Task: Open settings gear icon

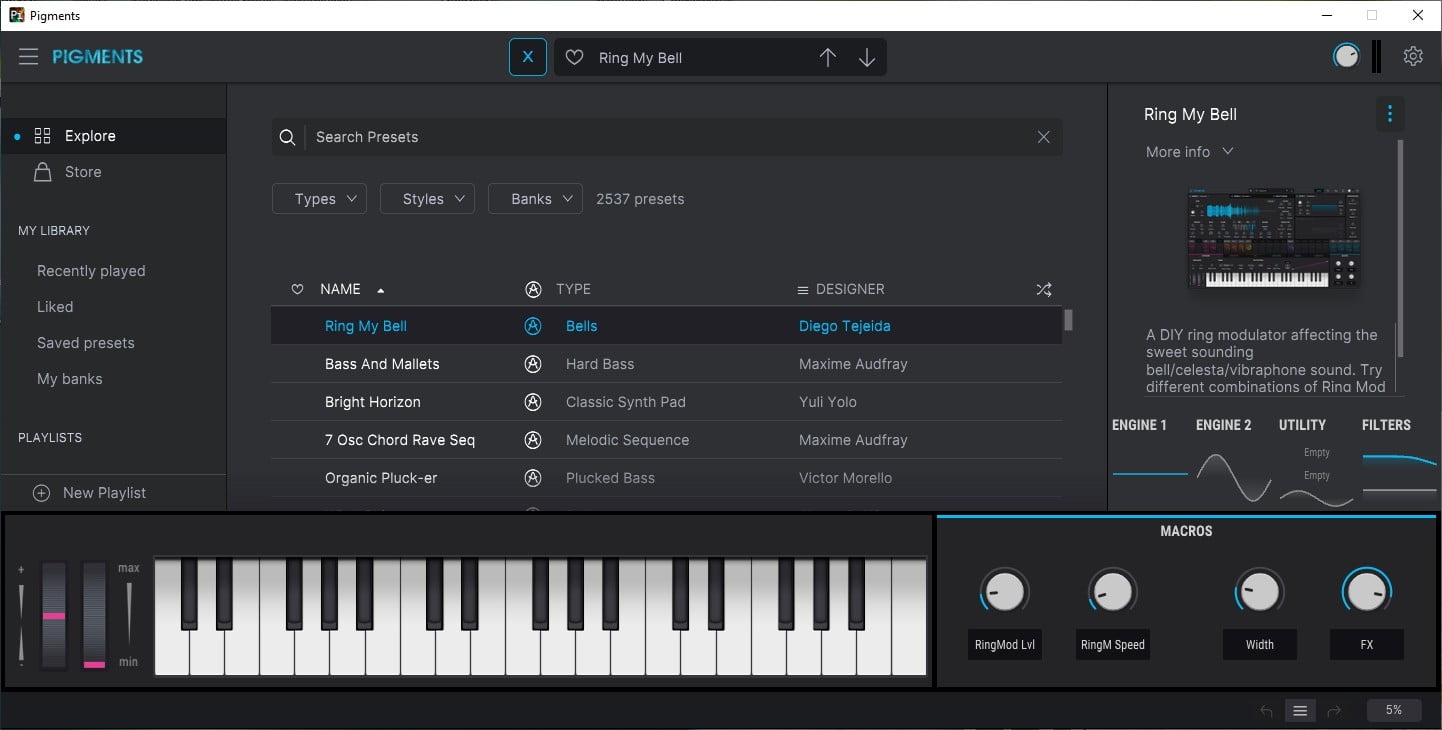Action: (x=1413, y=56)
